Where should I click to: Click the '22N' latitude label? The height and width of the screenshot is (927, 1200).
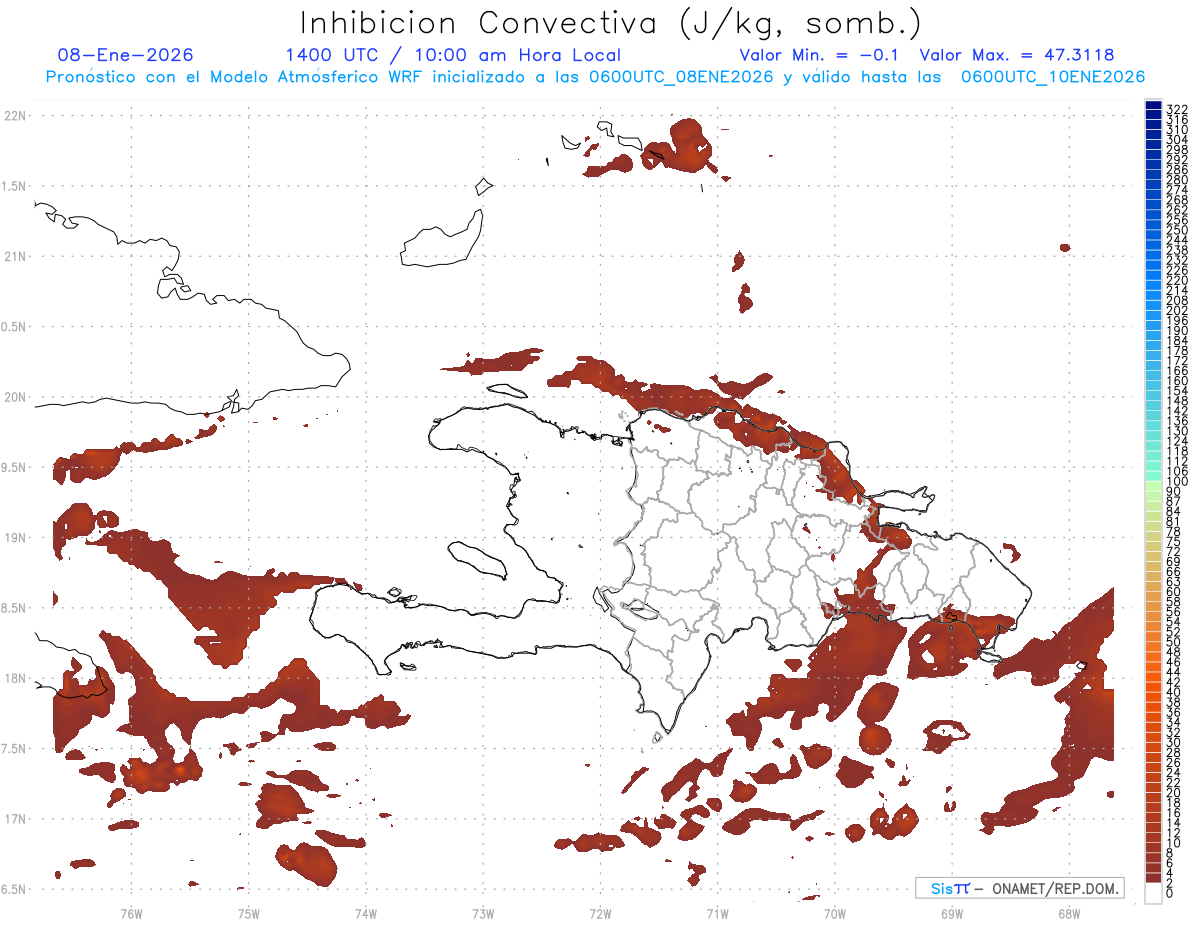pyautogui.click(x=16, y=116)
